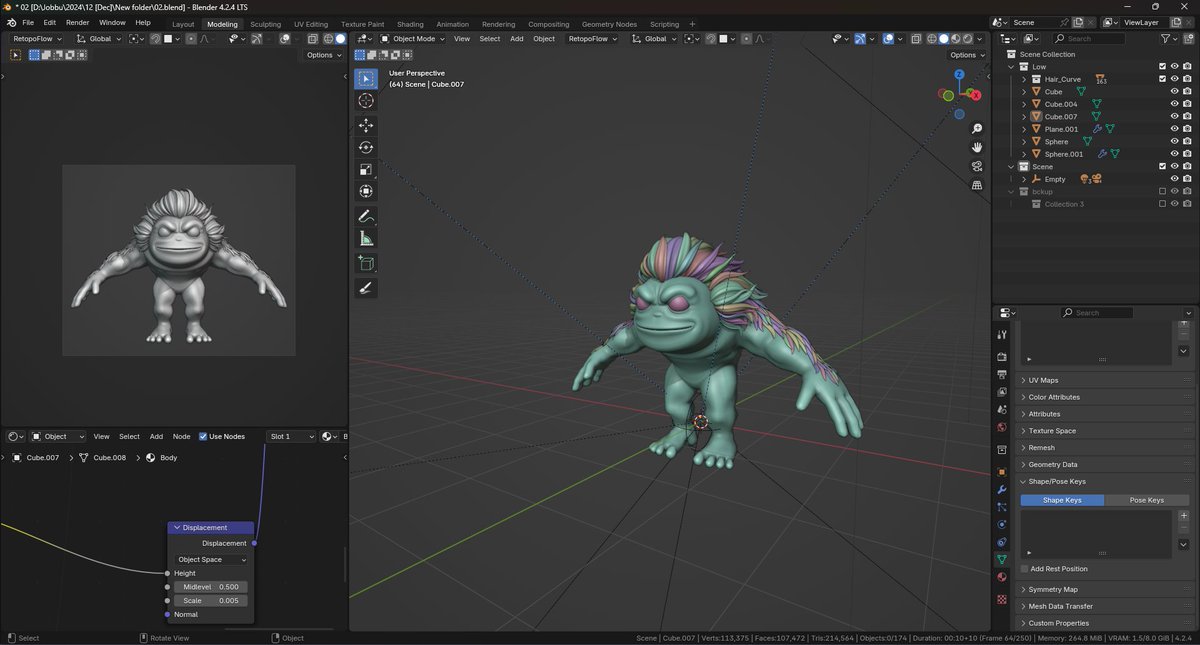1200x645 pixels.
Task: Click the Shape Keys button
Action: [x=1062, y=500]
